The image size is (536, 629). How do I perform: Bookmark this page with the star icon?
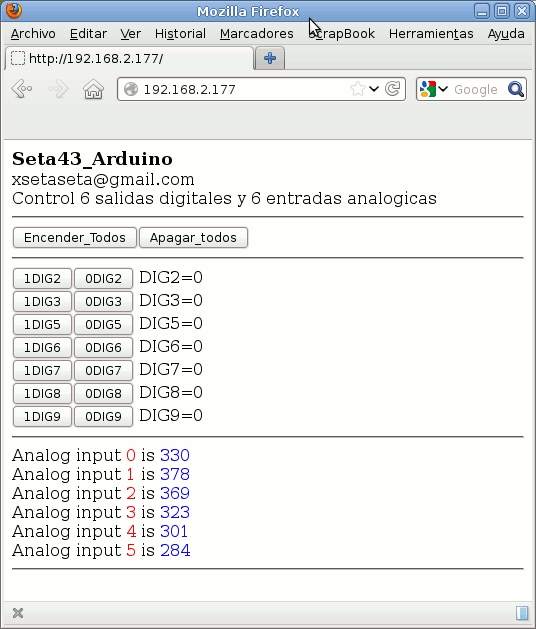357,89
